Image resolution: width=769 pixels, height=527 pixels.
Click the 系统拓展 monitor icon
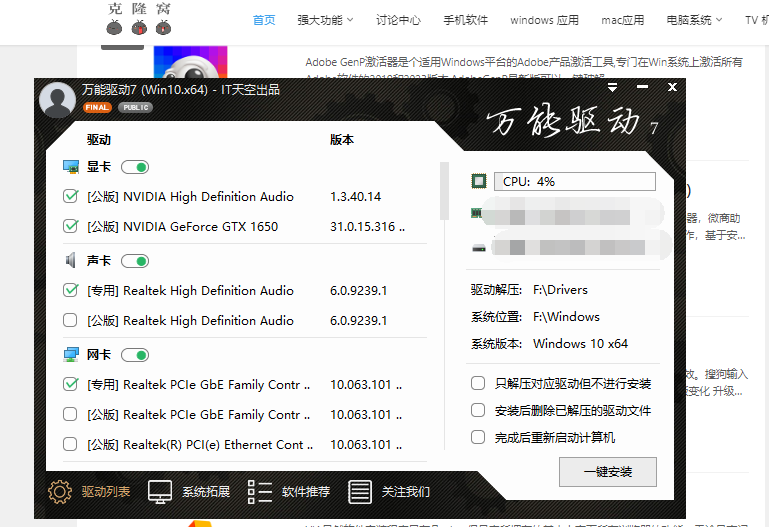point(160,492)
